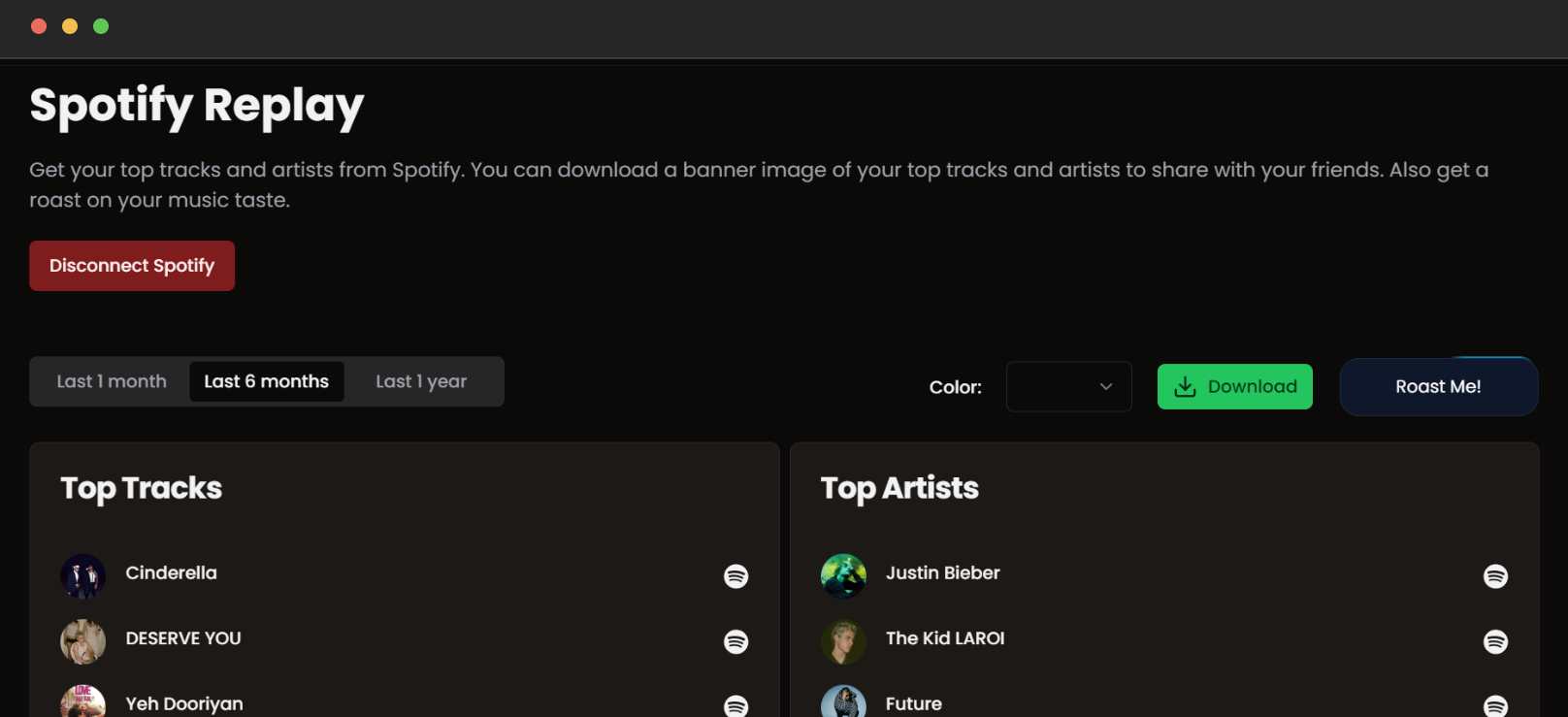
Task: Expand the Color chevron arrow
Action: click(x=1106, y=386)
